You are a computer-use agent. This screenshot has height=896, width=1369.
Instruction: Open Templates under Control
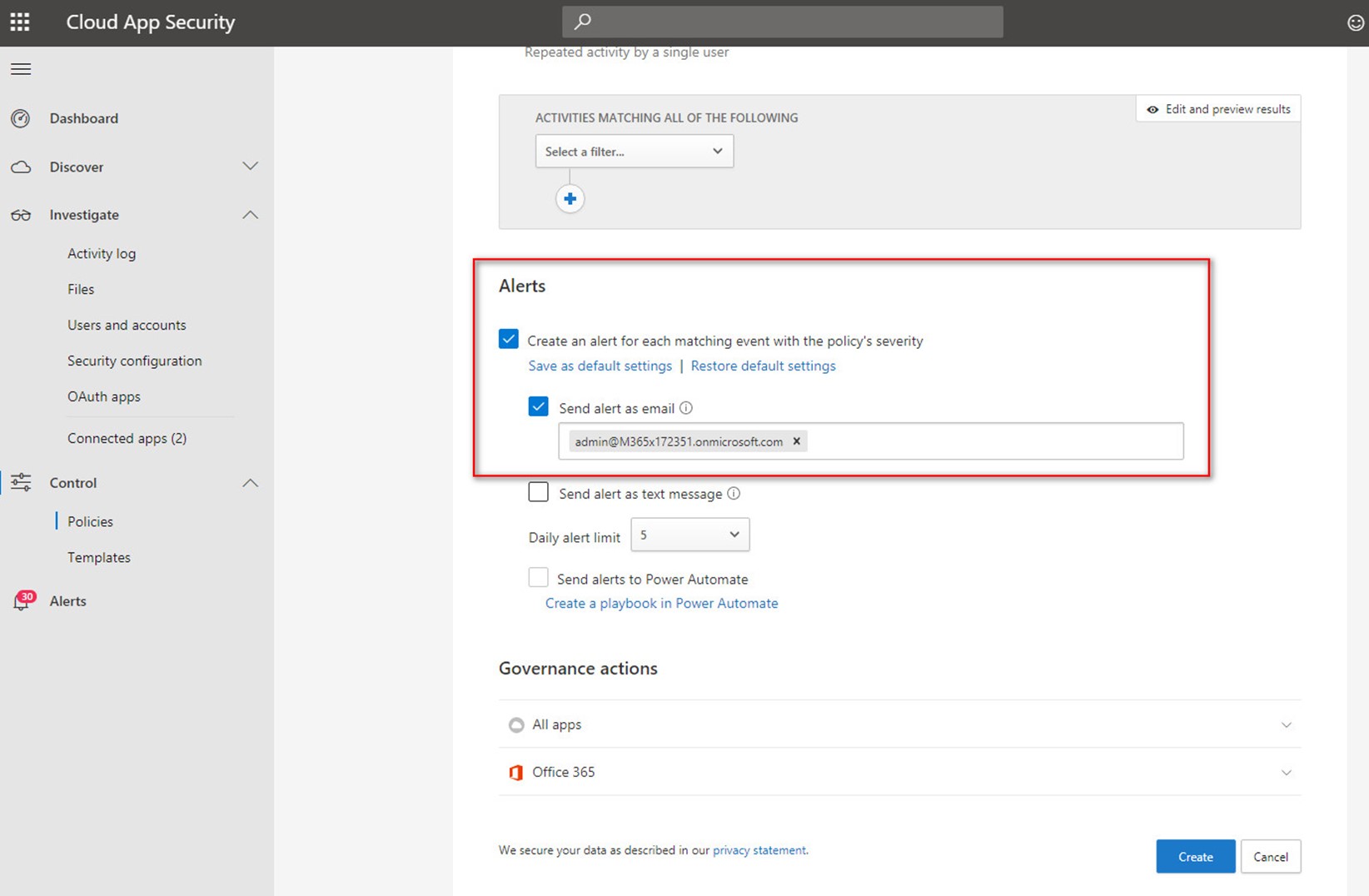pos(99,557)
